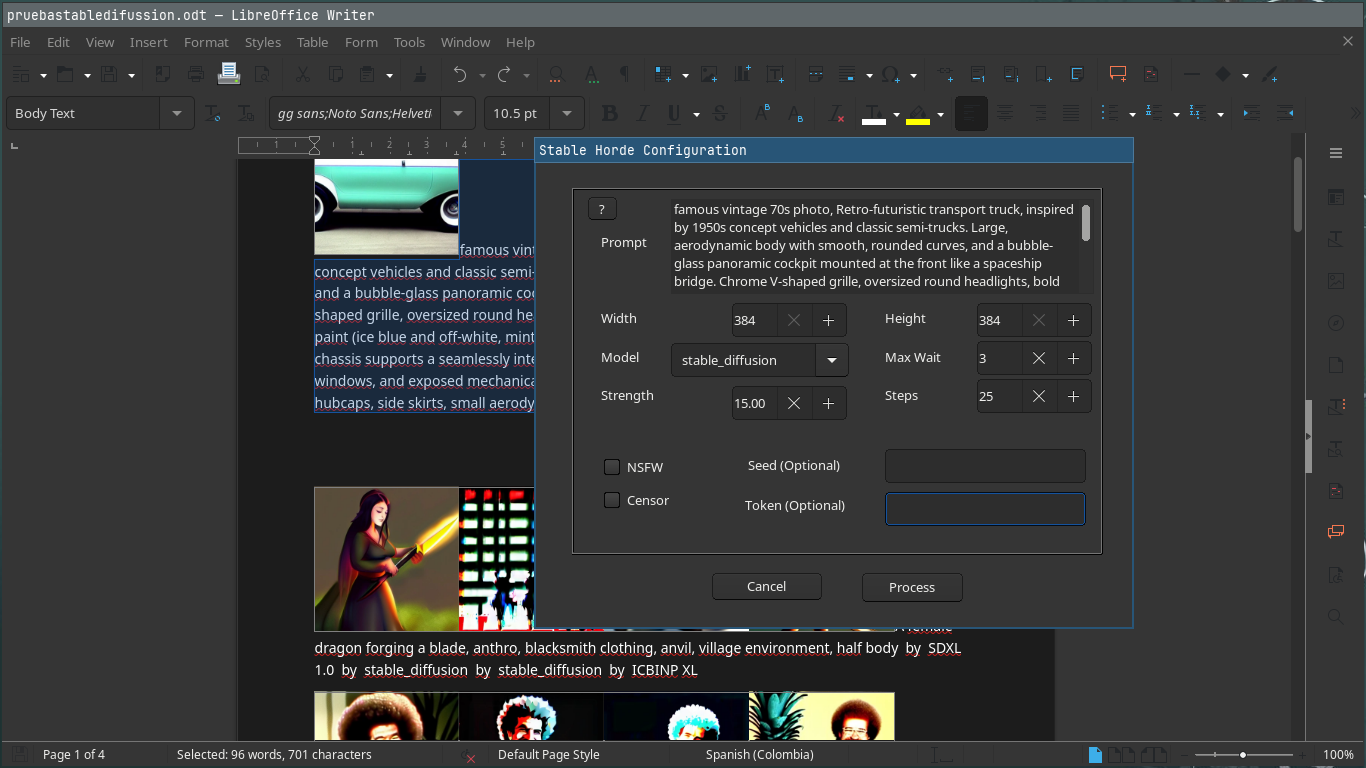Toggle bold formatting on
The image size is (1366, 768).
click(x=609, y=113)
